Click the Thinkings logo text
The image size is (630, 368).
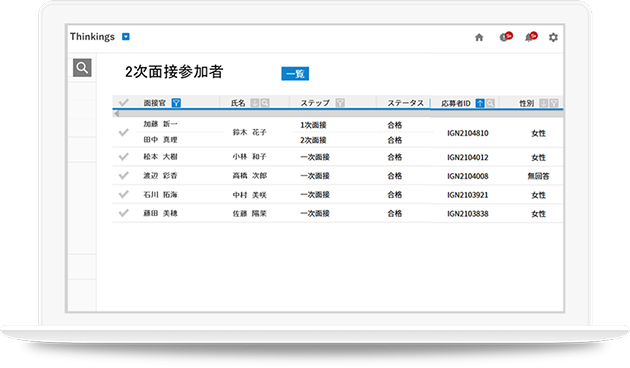[92, 37]
